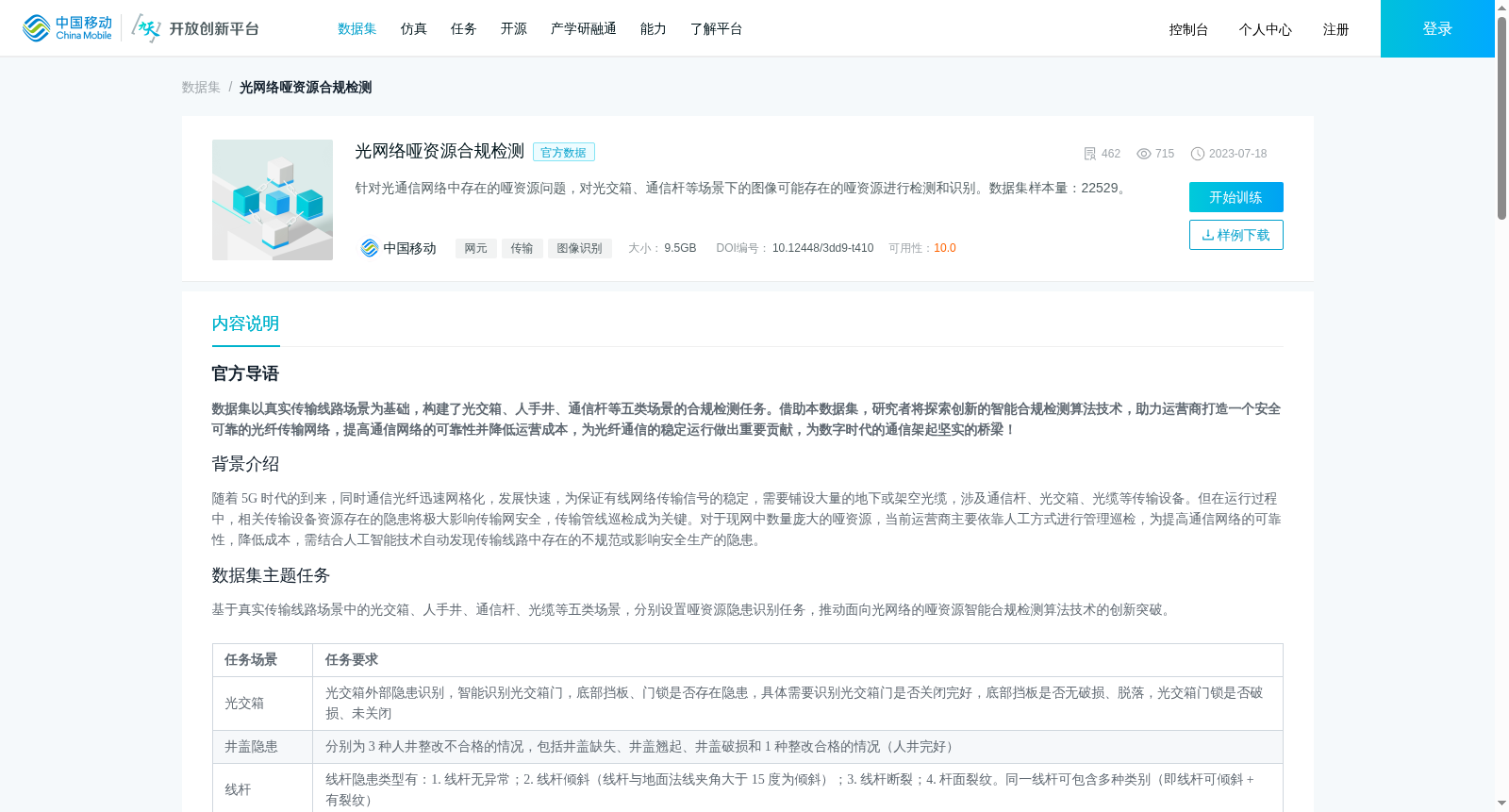Click the 样例下载 button
1509x812 pixels.
point(1236,235)
